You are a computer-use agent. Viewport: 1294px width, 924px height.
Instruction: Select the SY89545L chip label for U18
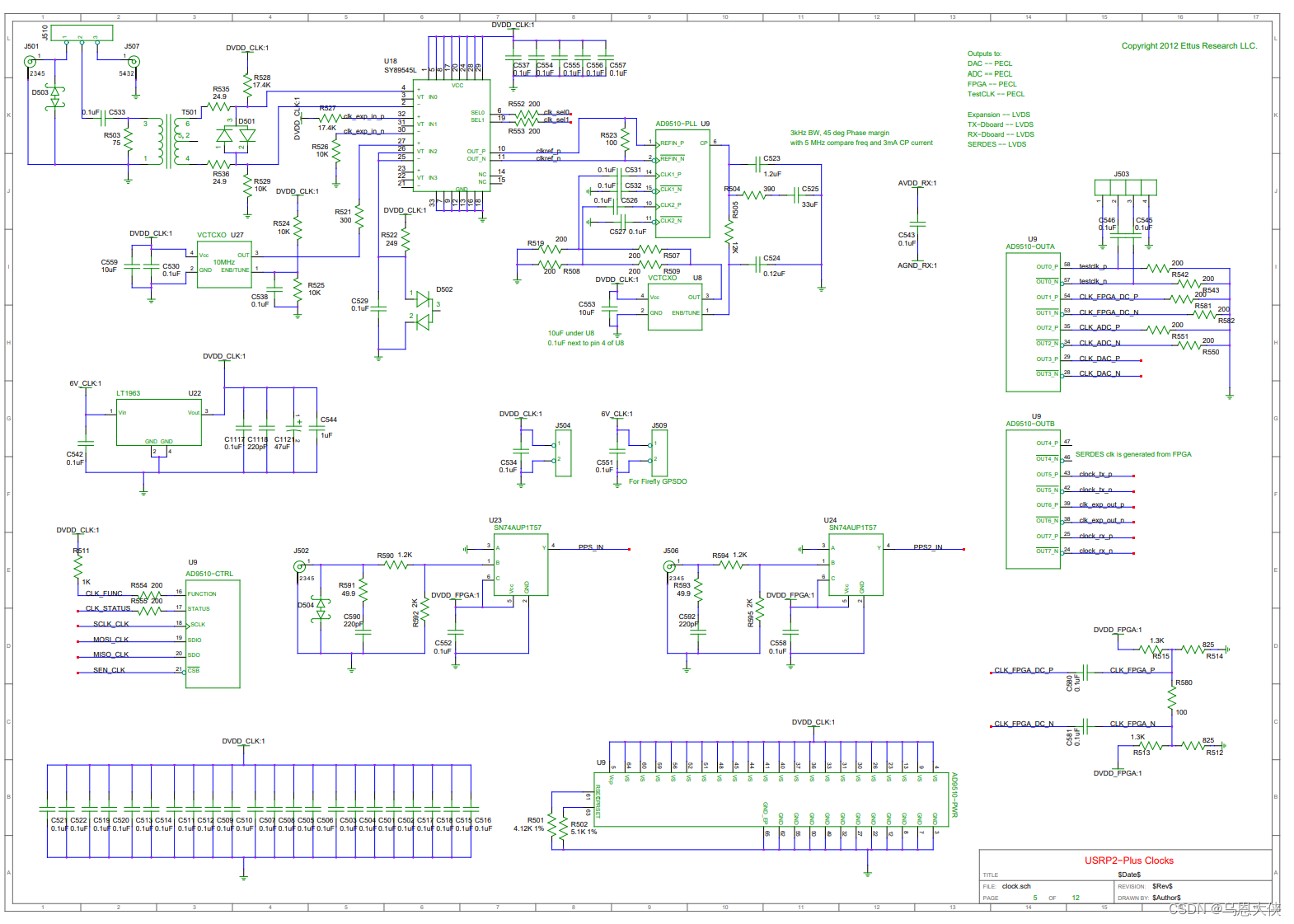point(400,70)
